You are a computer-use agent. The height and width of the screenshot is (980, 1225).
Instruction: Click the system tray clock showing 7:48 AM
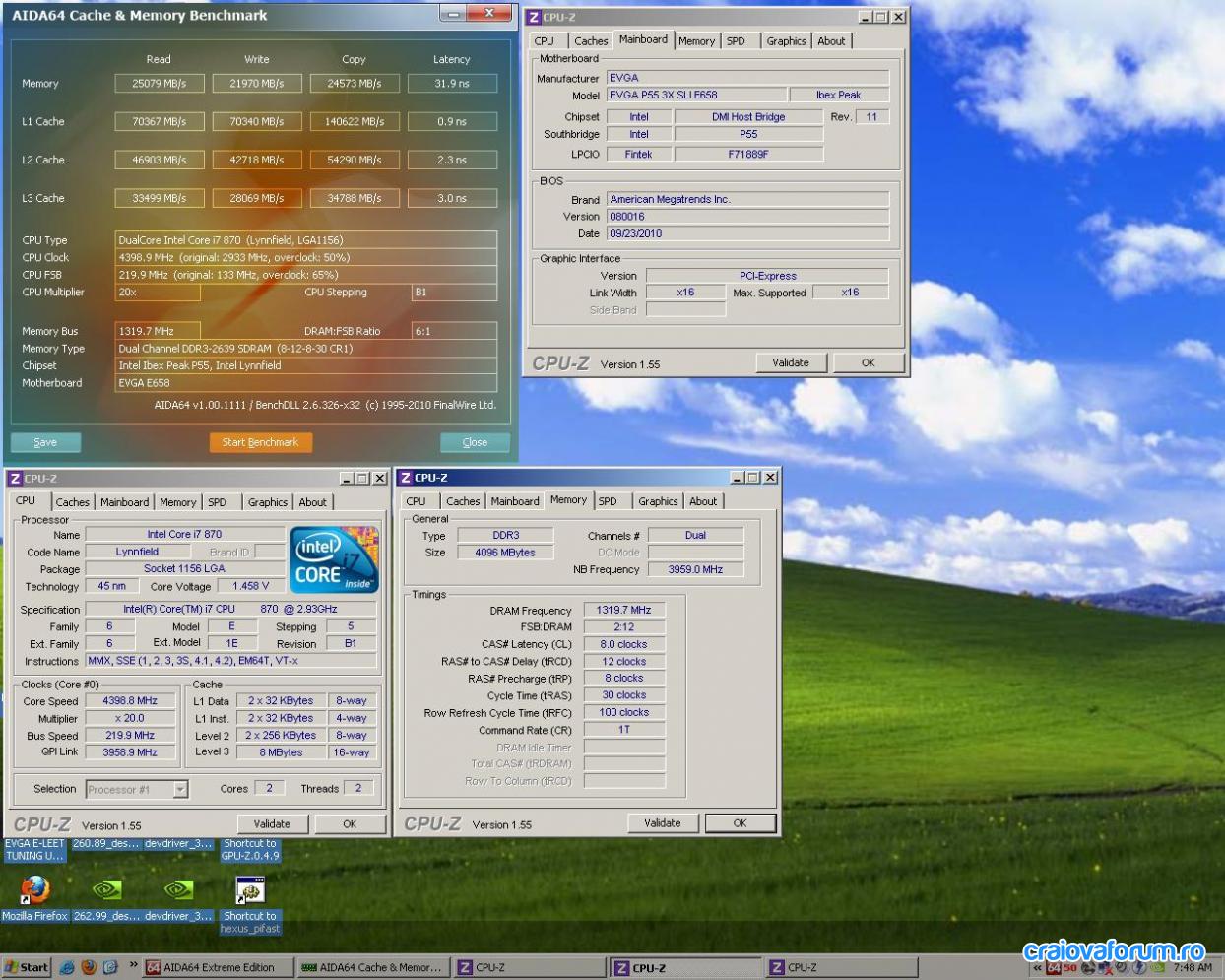1193,968
